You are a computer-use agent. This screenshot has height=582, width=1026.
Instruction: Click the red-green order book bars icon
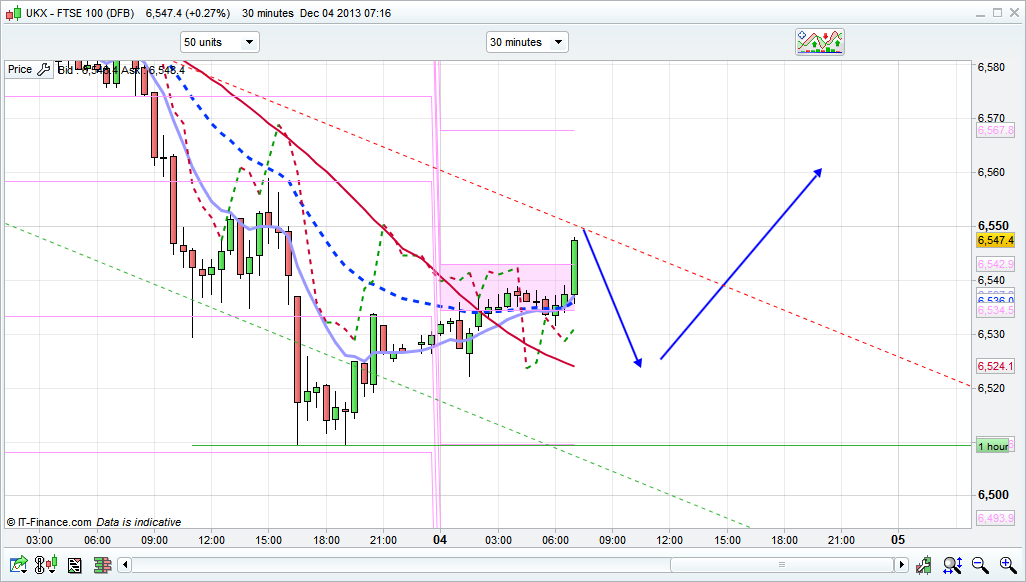tap(101, 566)
